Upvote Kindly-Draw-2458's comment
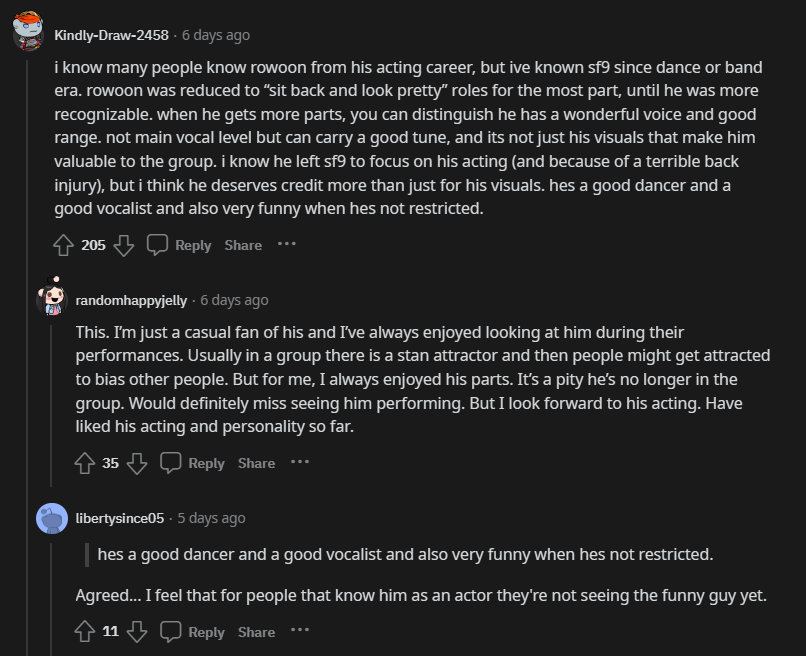This screenshot has width=806, height=656. point(63,245)
